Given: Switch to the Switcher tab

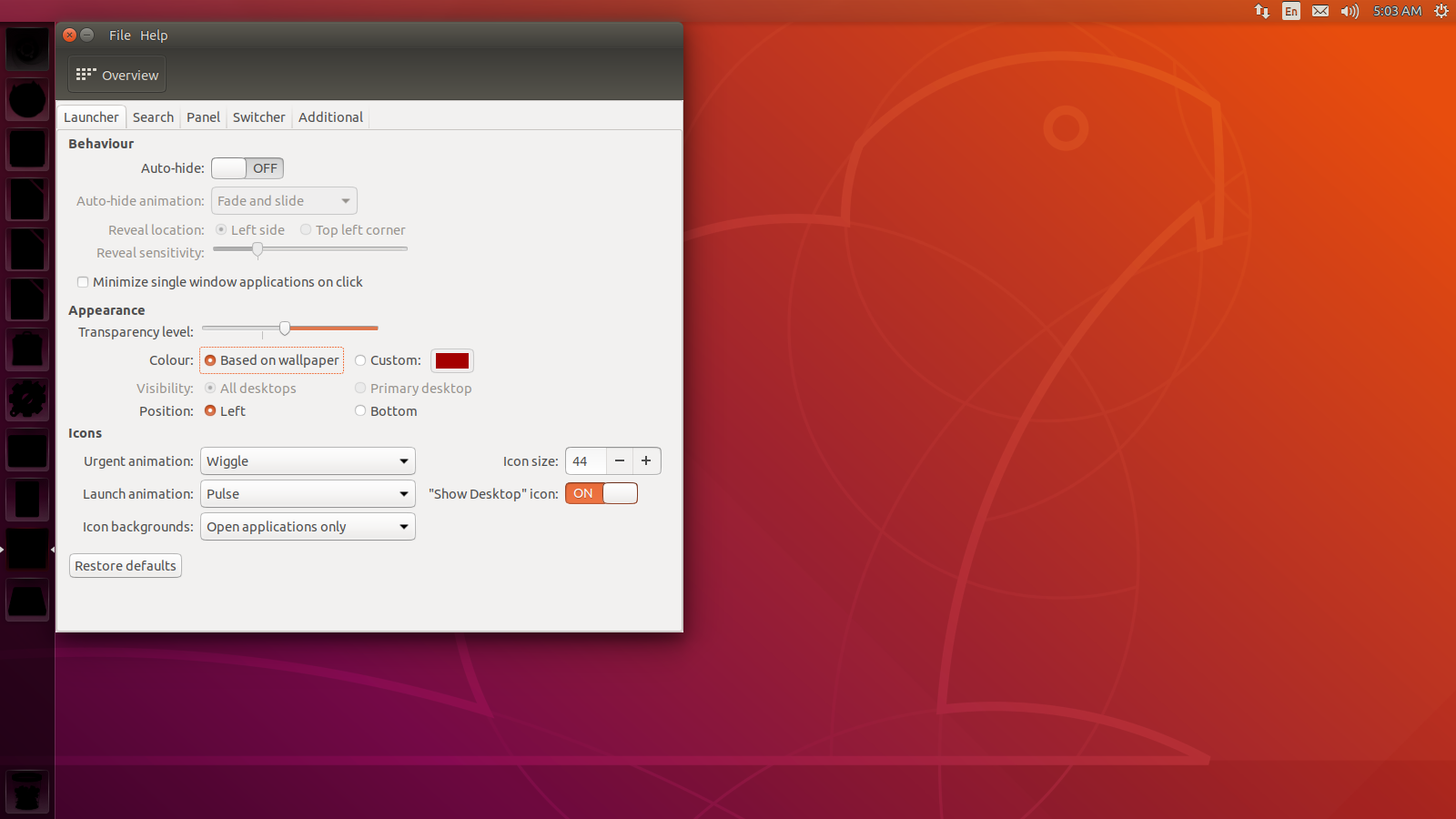Looking at the screenshot, I should [258, 116].
